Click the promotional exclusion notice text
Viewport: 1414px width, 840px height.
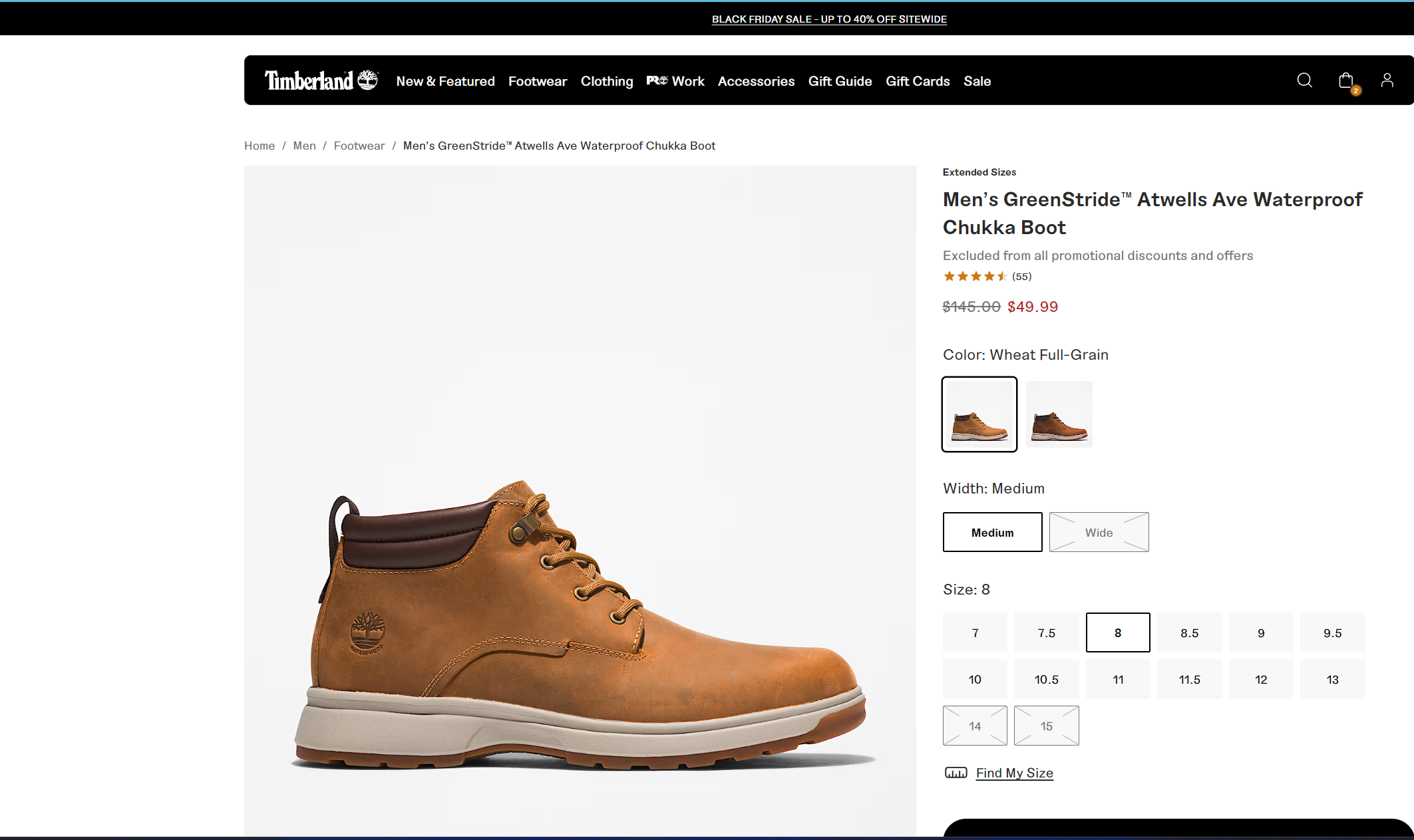[1097, 255]
